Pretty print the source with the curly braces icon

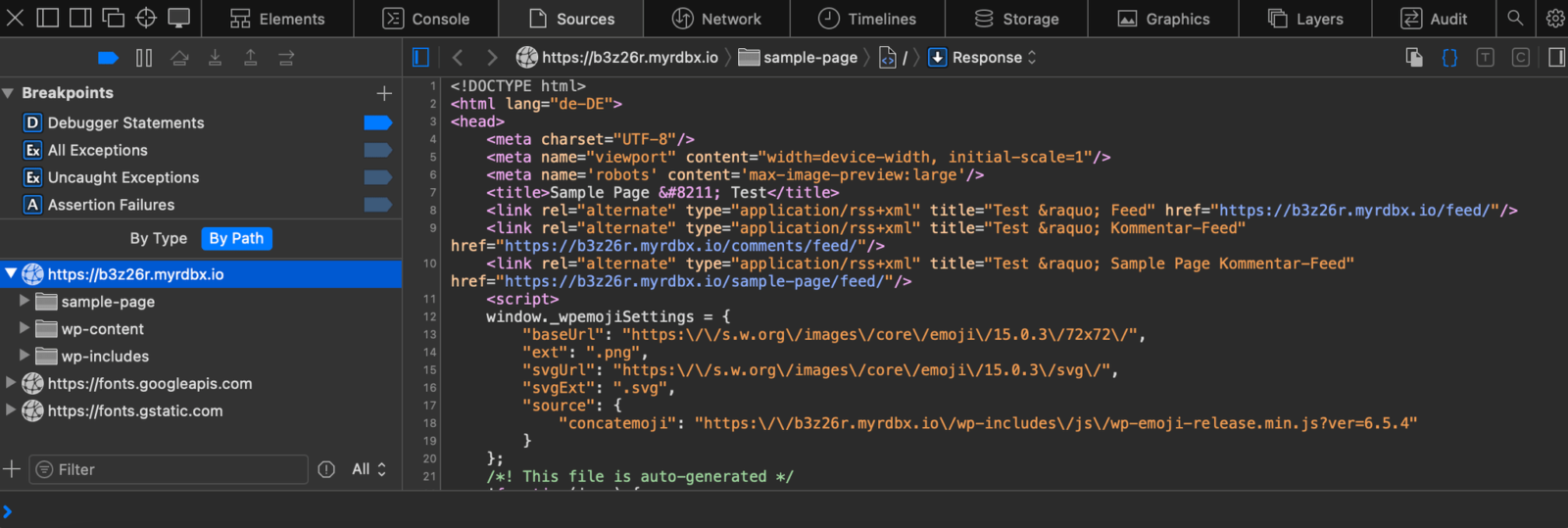click(x=1449, y=58)
